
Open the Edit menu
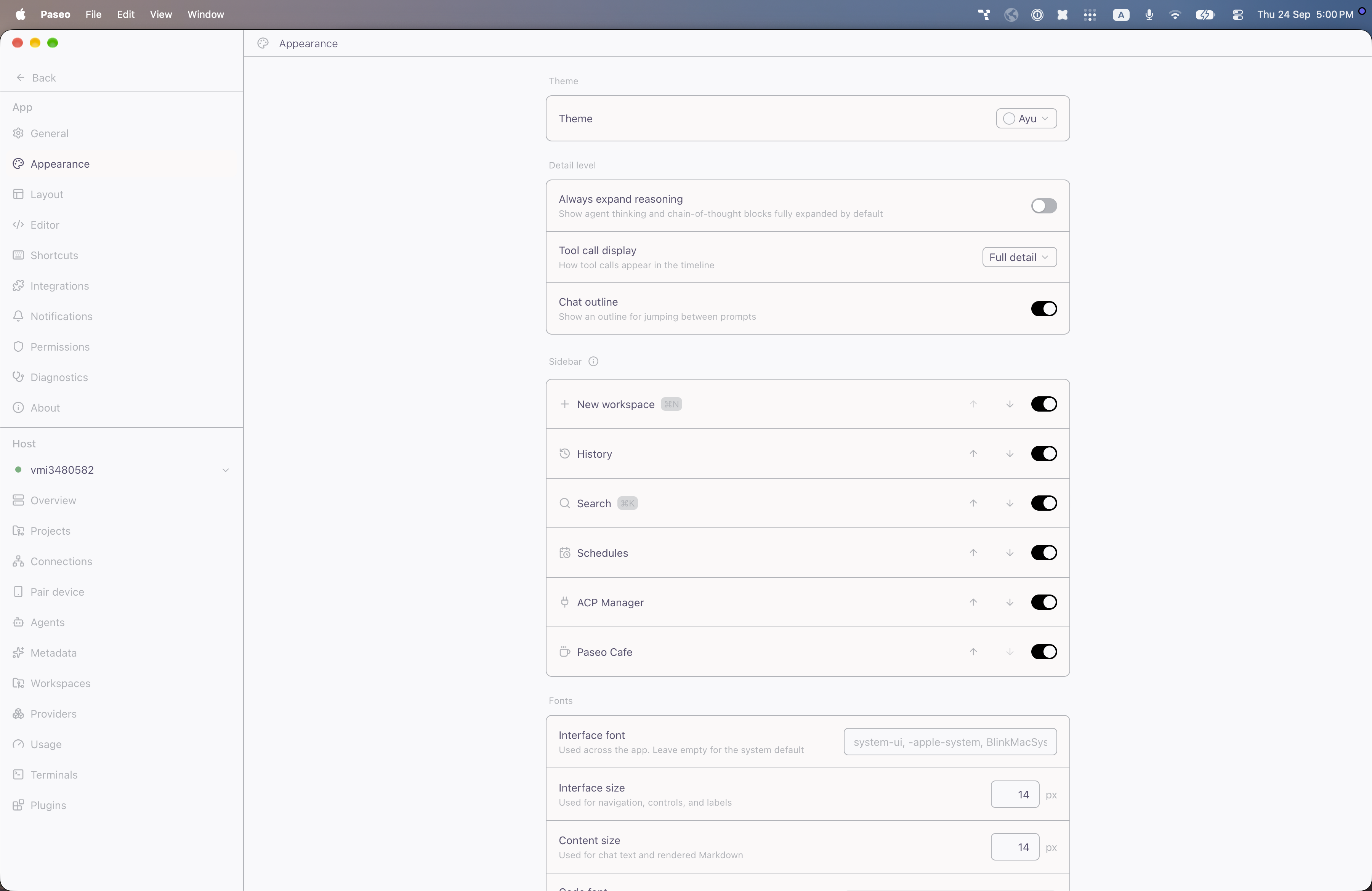[126, 14]
